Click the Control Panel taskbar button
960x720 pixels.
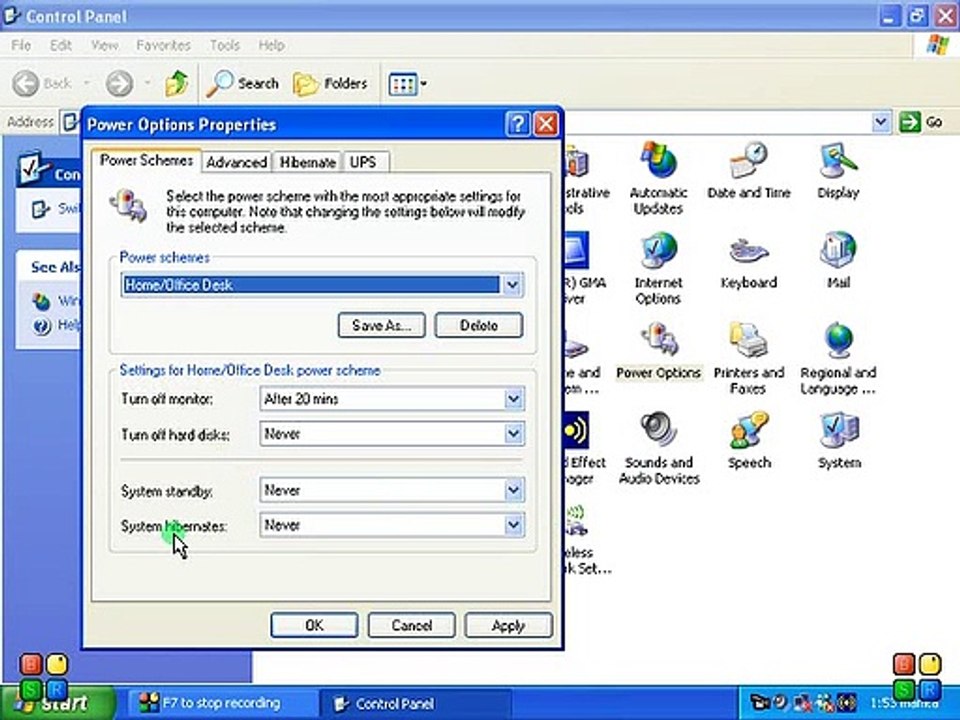[416, 703]
